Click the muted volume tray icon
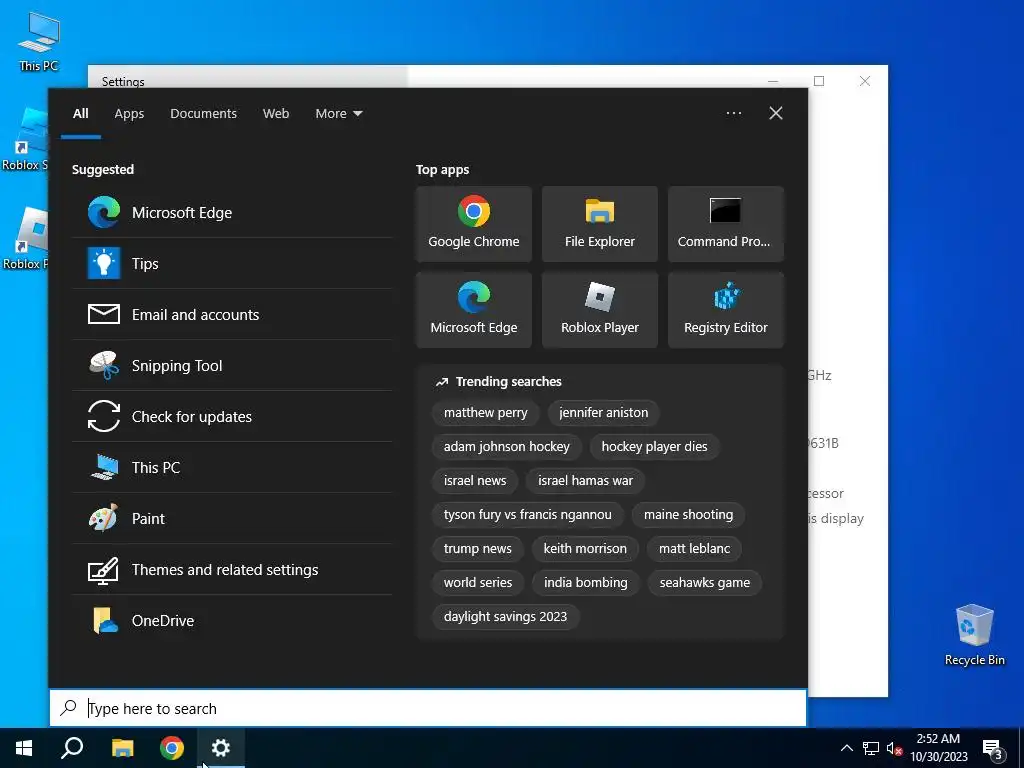Image resolution: width=1024 pixels, height=768 pixels. pos(894,748)
